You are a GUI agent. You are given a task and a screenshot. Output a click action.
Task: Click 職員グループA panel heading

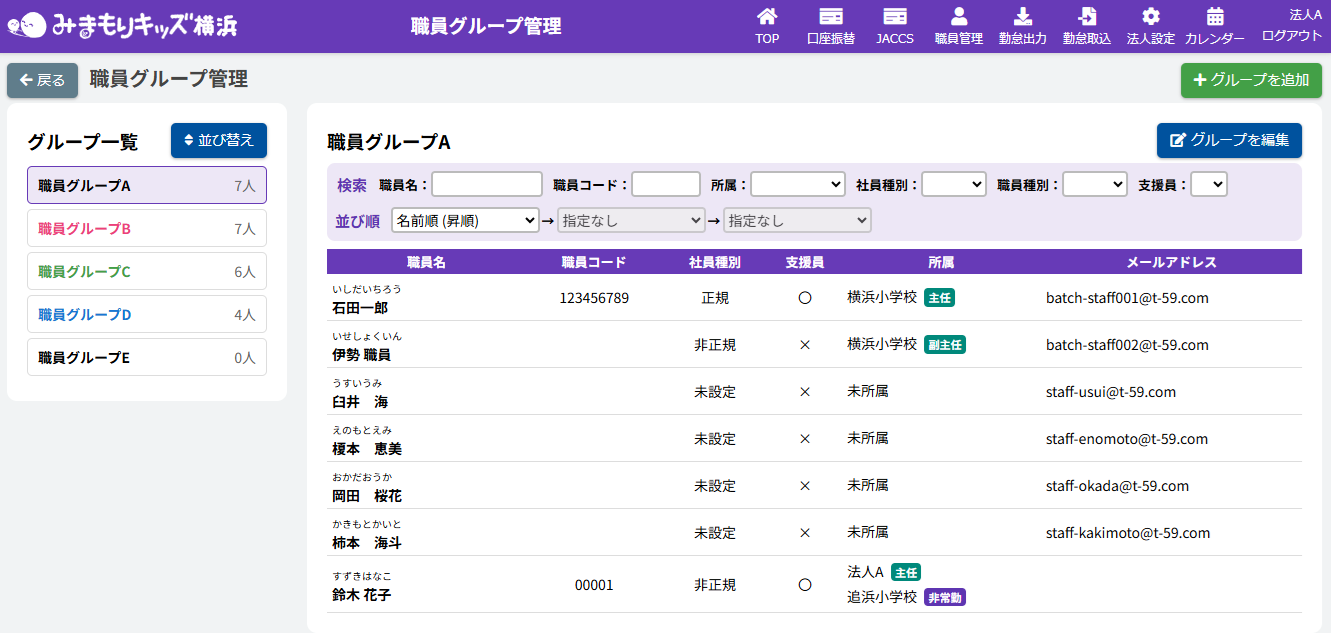[x=389, y=142]
